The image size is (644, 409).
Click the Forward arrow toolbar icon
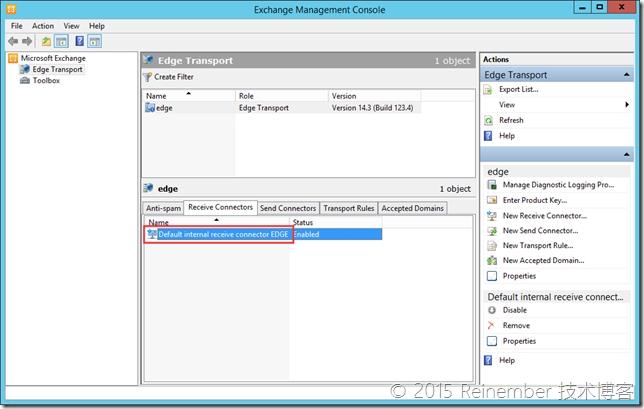27,41
